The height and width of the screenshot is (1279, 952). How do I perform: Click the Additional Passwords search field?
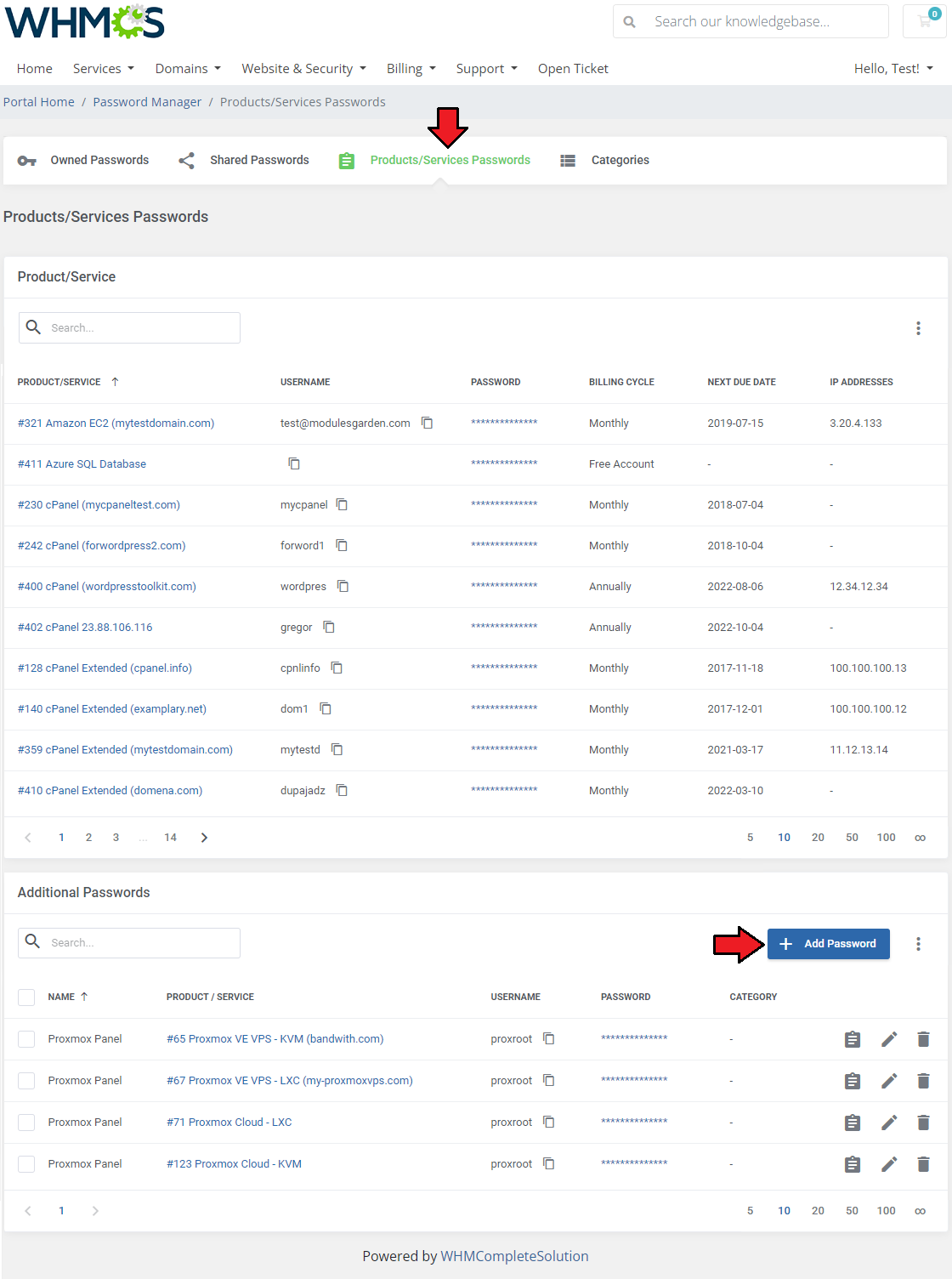[x=129, y=942]
